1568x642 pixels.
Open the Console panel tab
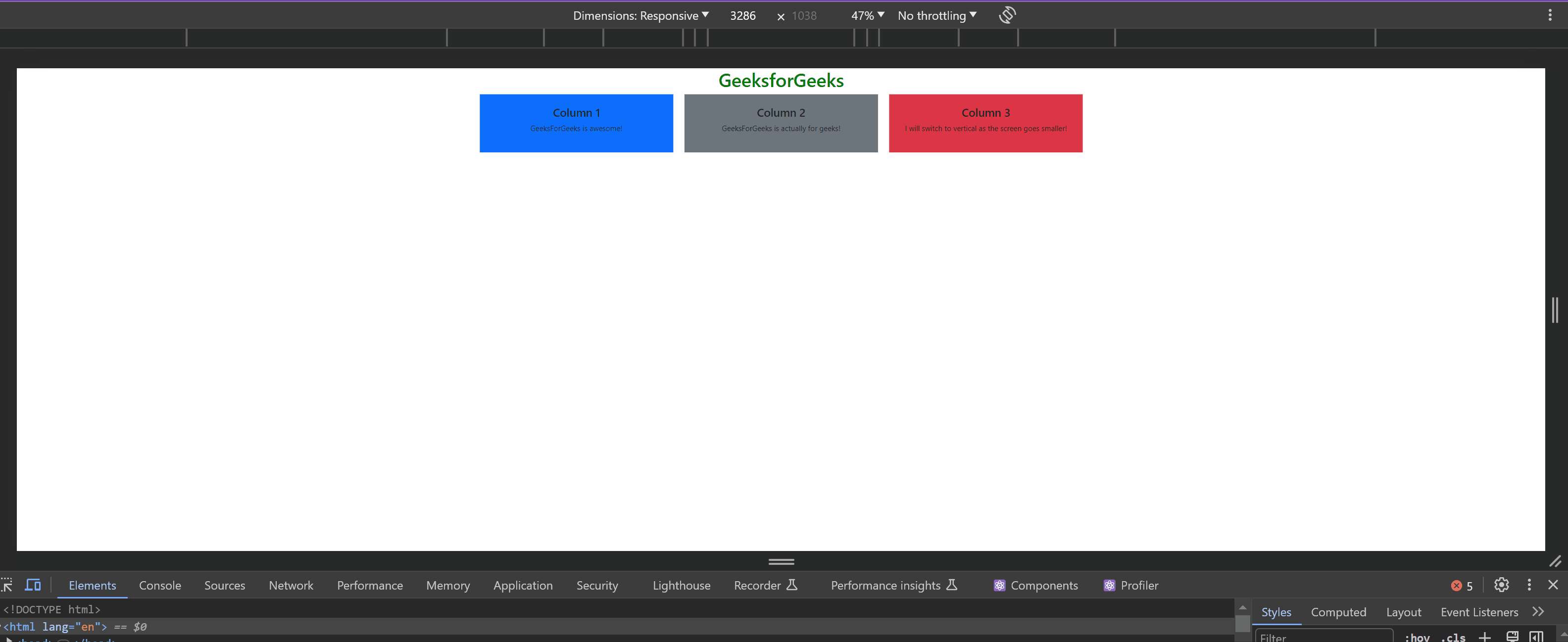click(x=160, y=584)
